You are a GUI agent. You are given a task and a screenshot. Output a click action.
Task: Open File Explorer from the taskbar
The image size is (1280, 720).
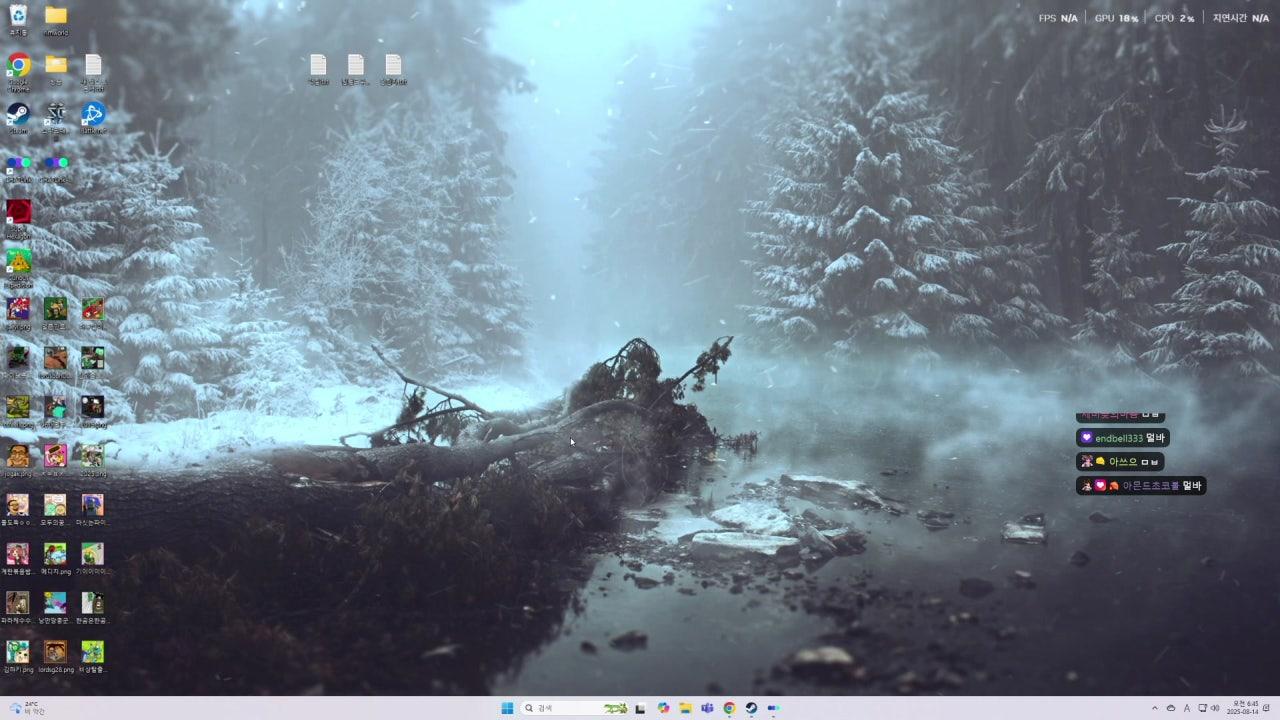click(x=685, y=708)
